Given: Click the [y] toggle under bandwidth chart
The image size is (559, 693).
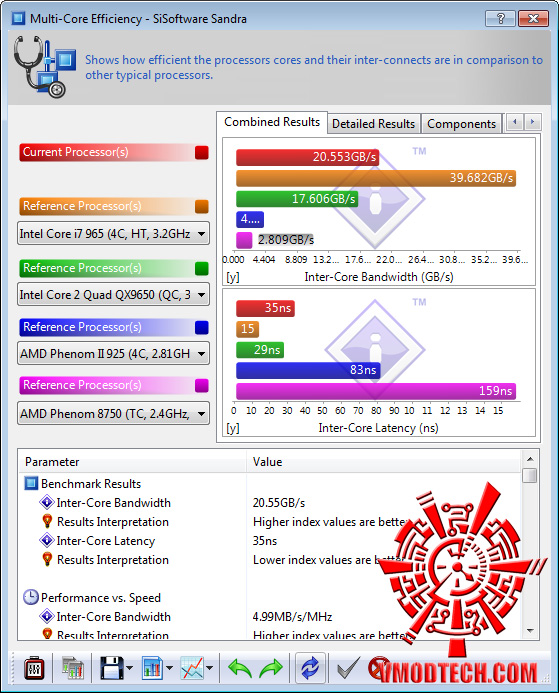Looking at the screenshot, I should point(233,278).
